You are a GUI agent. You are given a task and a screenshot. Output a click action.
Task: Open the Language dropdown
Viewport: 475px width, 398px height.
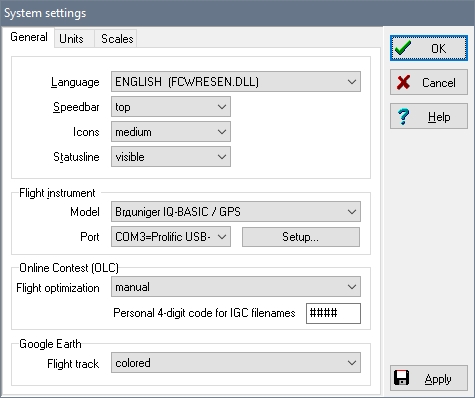coord(236,82)
